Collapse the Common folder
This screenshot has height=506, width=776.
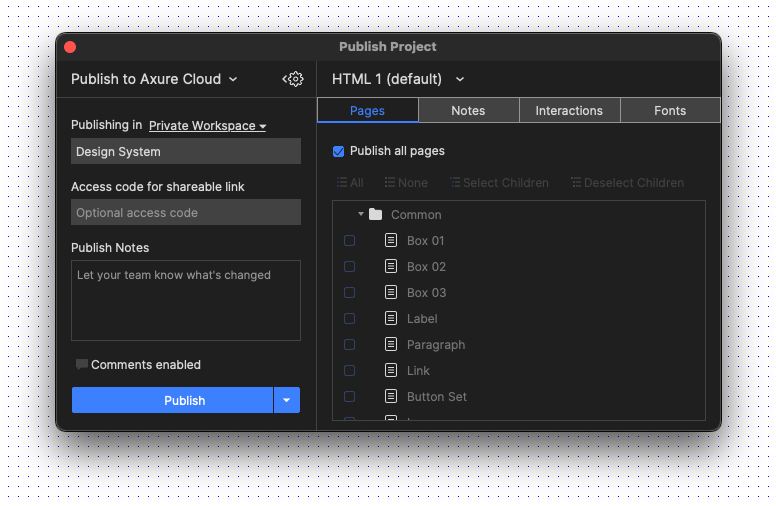tap(361, 214)
